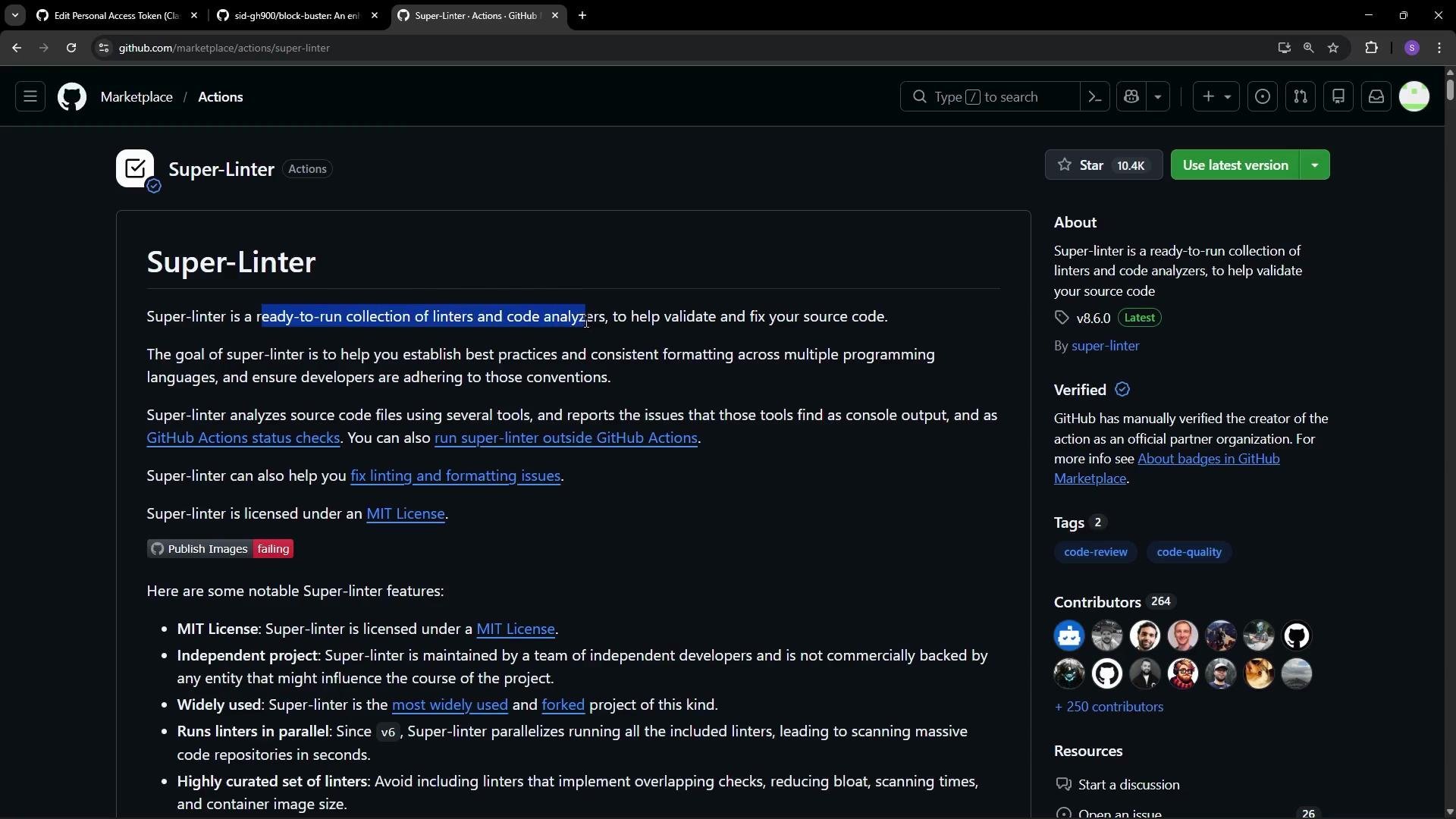Open + 250 contributors link
The height and width of the screenshot is (819, 1456).
(1109, 707)
